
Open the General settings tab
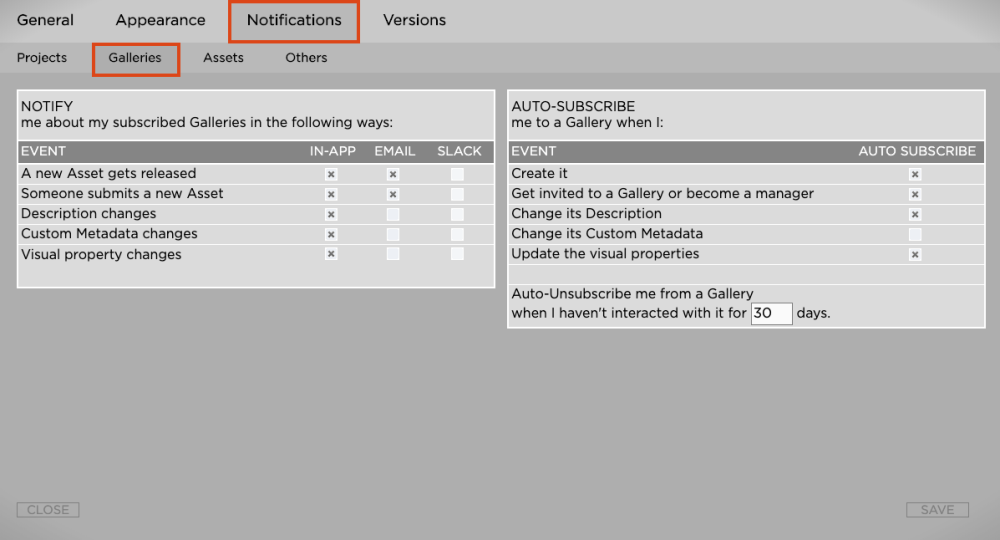tap(45, 20)
